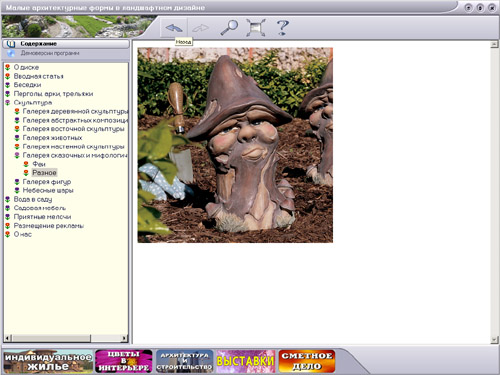Viewport: 500px width, 375px height.
Task: Click the flower icon beside Галерея деревянной скульптуры
Action: [17, 111]
